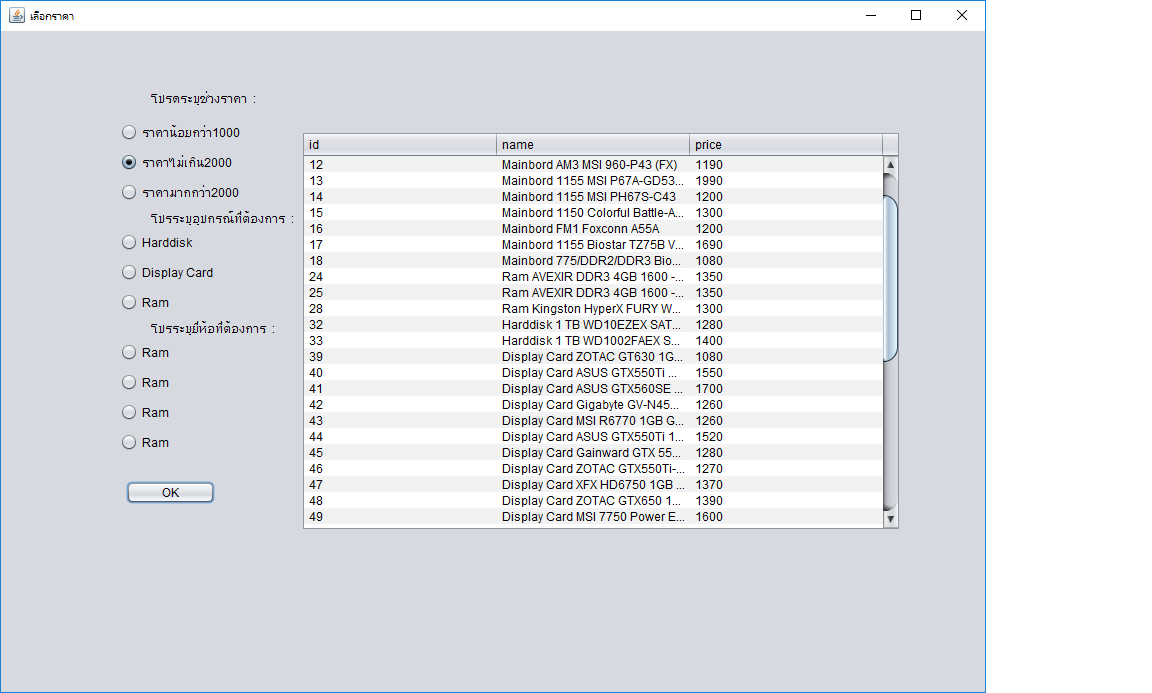Sort table by the name column header
1152x693 pixels.
593,145
